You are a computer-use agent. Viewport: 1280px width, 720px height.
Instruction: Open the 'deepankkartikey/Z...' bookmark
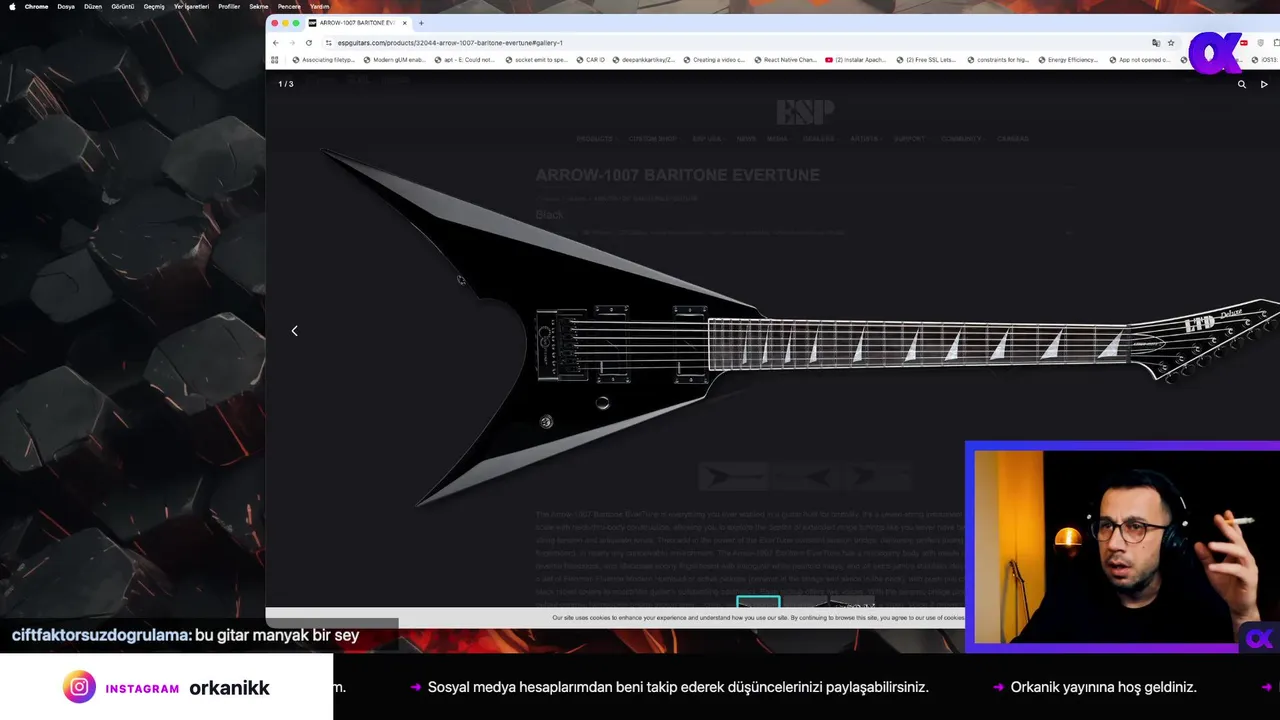[x=645, y=60]
